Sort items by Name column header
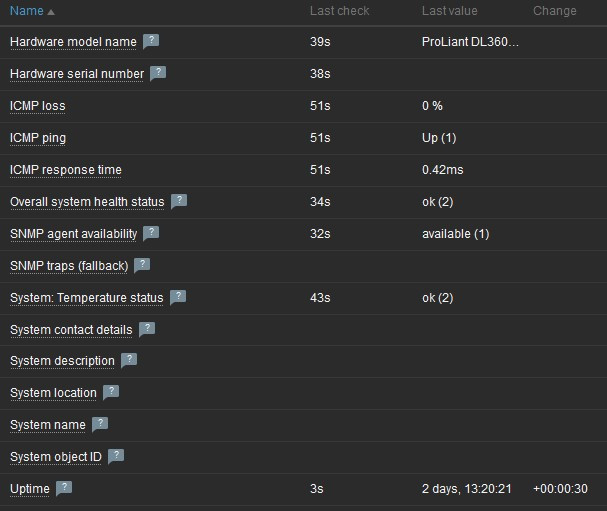Image resolution: width=607 pixels, height=511 pixels. (x=27, y=11)
